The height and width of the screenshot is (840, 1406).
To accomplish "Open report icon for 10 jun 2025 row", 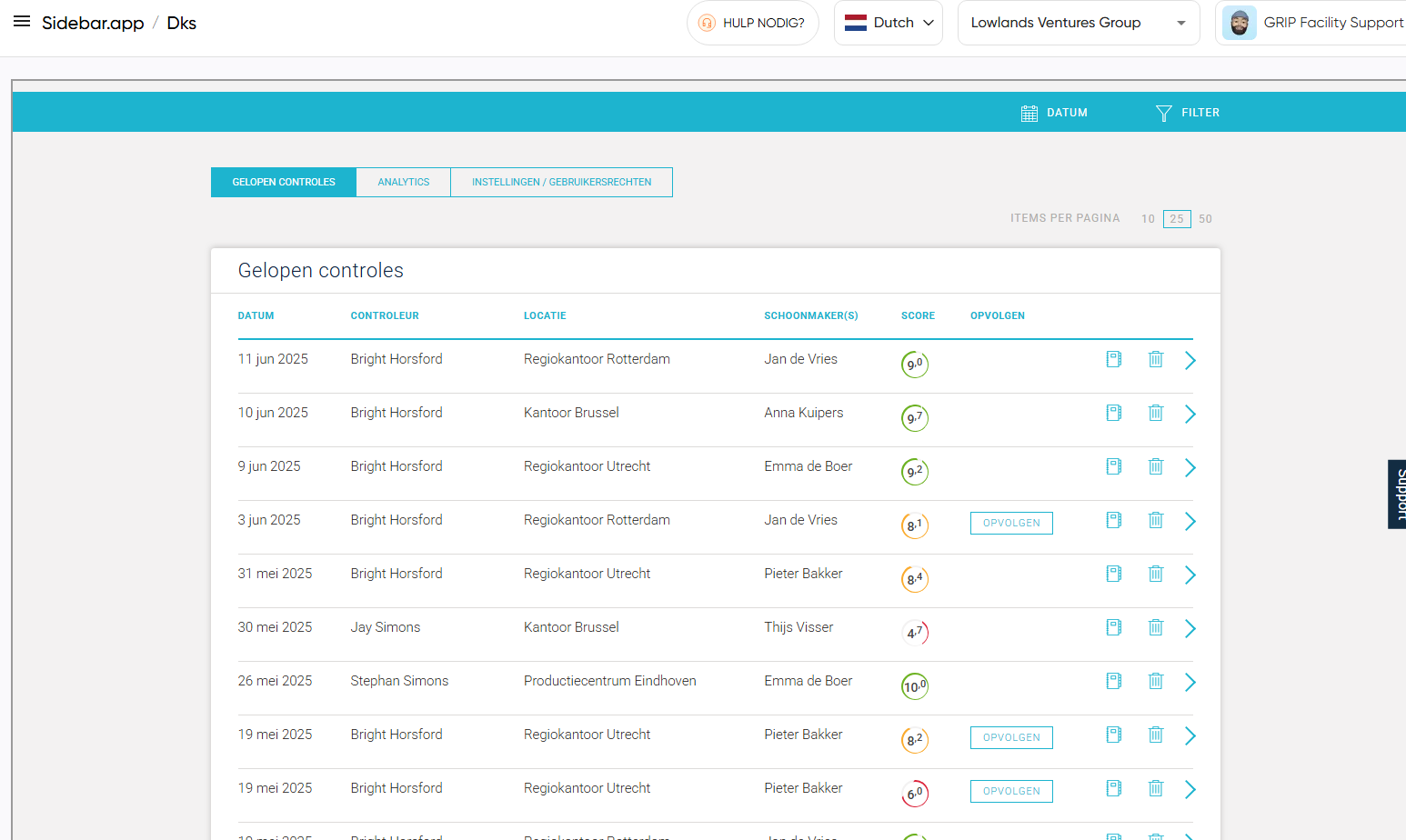I will pyautogui.click(x=1114, y=413).
